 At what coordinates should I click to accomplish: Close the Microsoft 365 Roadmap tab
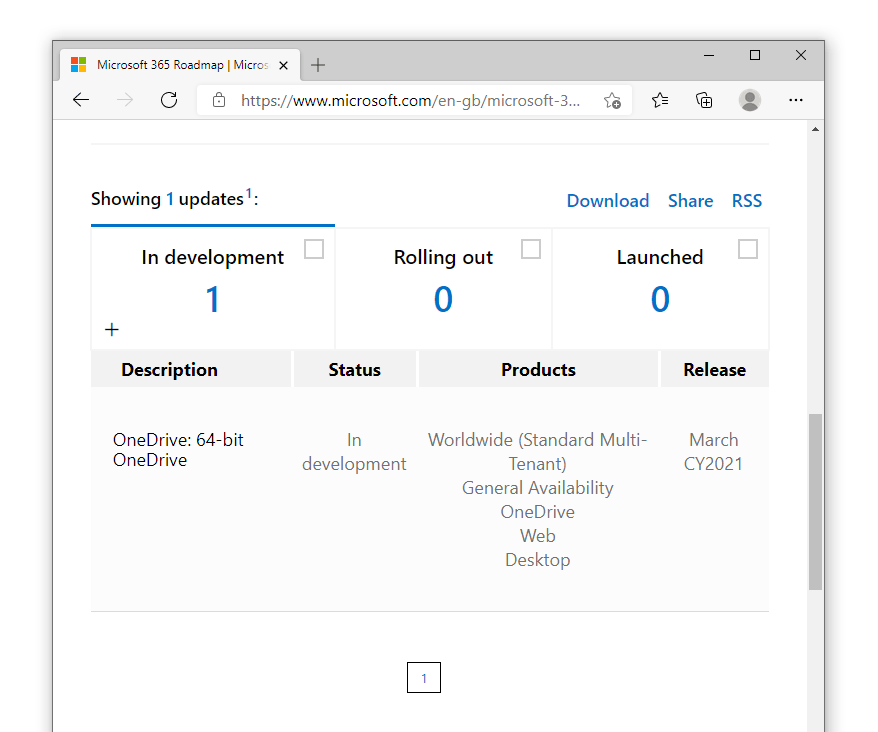click(283, 66)
